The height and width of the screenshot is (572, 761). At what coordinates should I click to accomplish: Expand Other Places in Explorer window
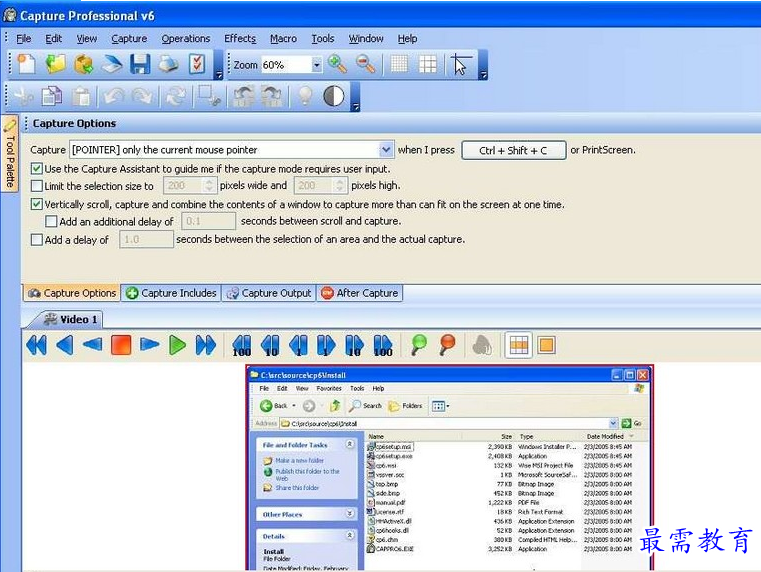(x=349, y=514)
